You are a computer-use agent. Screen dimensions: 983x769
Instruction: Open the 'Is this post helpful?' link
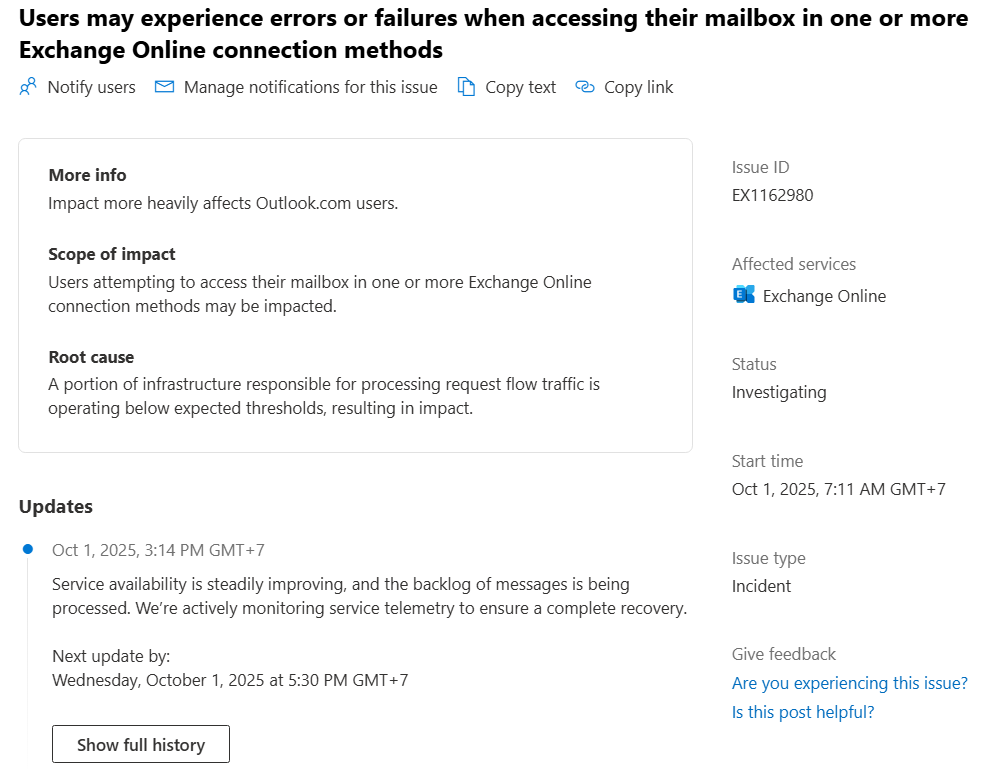pos(802,712)
